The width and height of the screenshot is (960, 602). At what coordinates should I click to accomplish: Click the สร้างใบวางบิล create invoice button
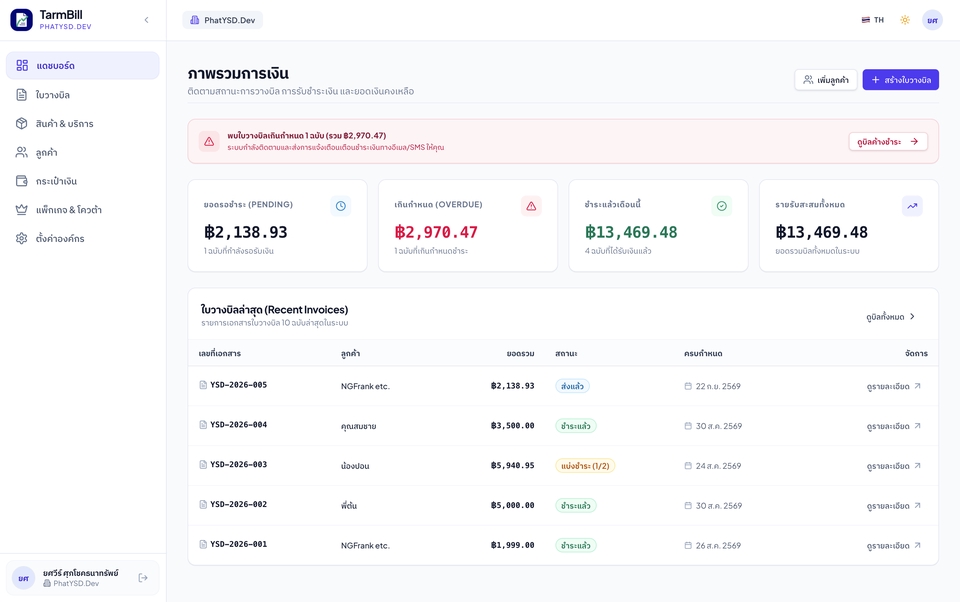pos(901,80)
